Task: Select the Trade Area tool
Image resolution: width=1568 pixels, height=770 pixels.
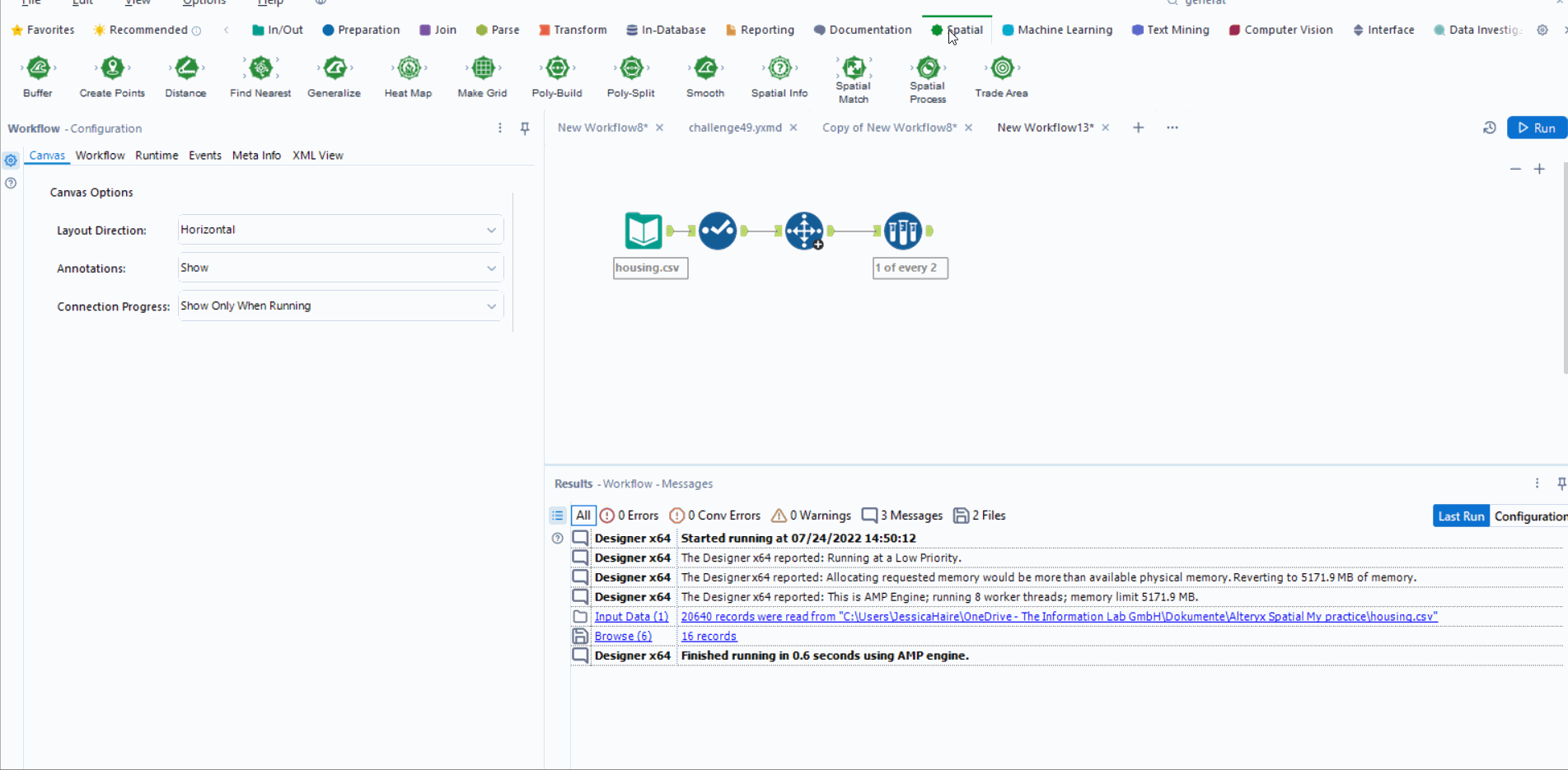Action: point(1002,68)
